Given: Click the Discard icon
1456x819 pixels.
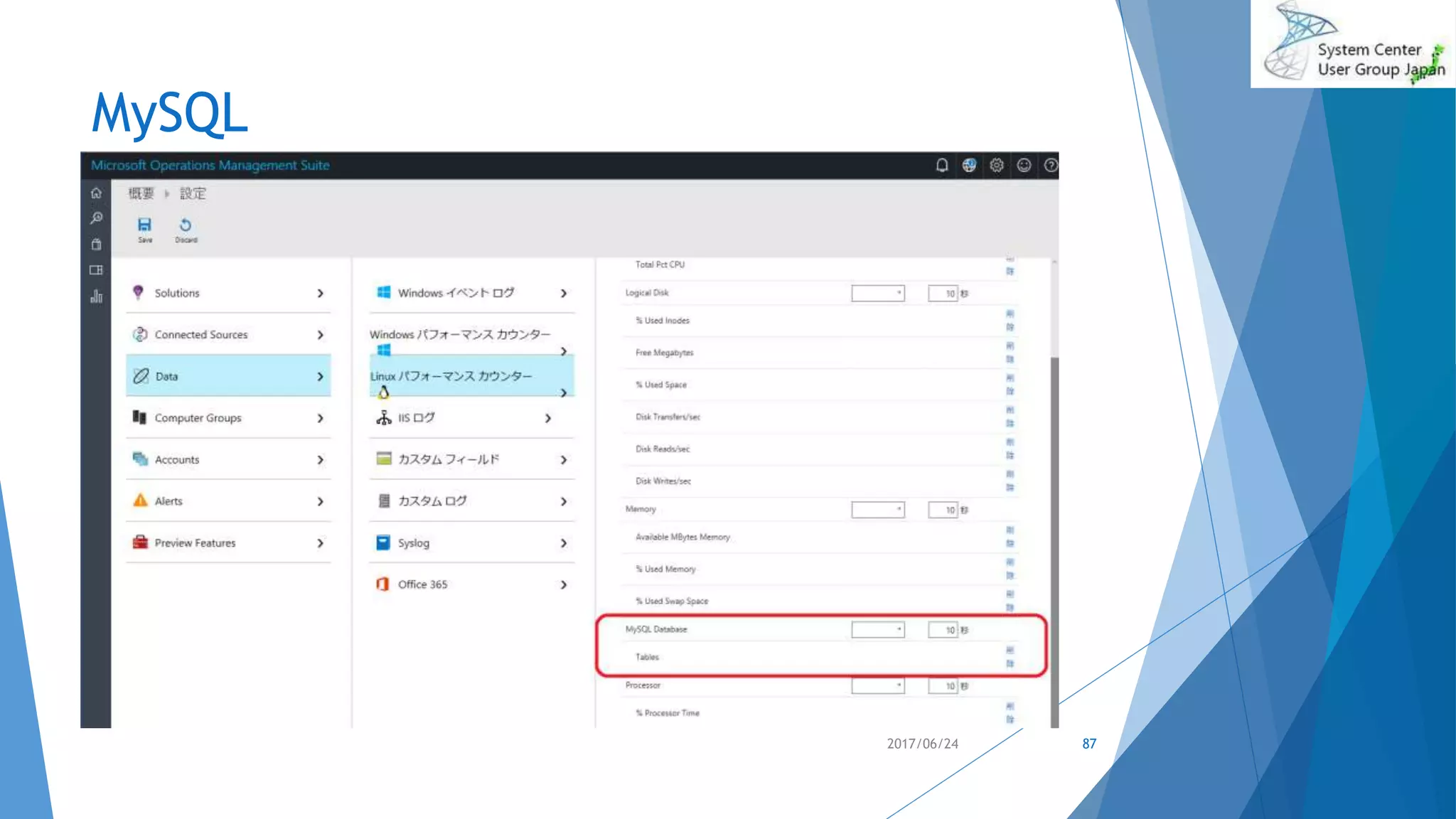Looking at the screenshot, I should pyautogui.click(x=186, y=226).
